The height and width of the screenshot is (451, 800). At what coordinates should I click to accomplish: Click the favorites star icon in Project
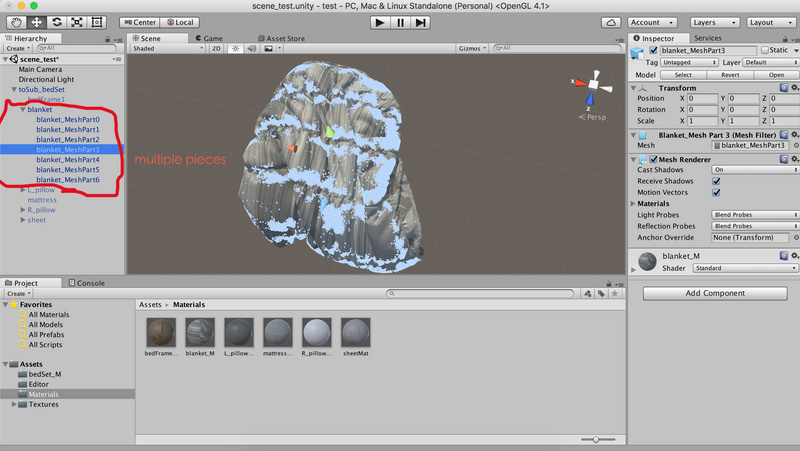click(614, 293)
